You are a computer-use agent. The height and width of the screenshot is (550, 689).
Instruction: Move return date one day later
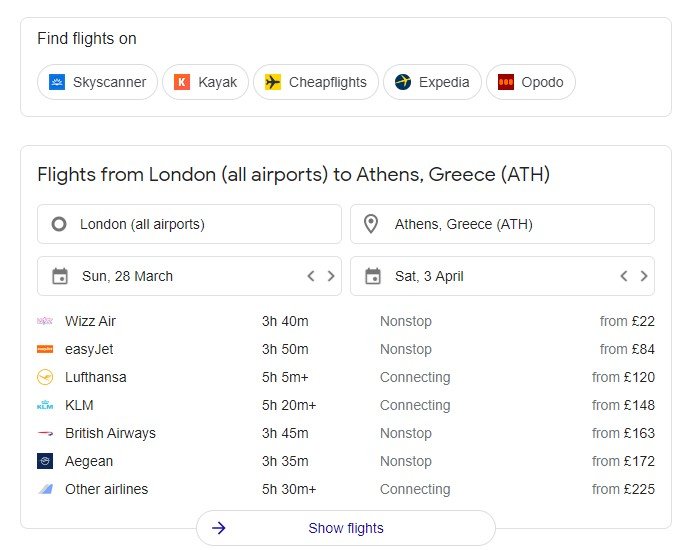[644, 276]
